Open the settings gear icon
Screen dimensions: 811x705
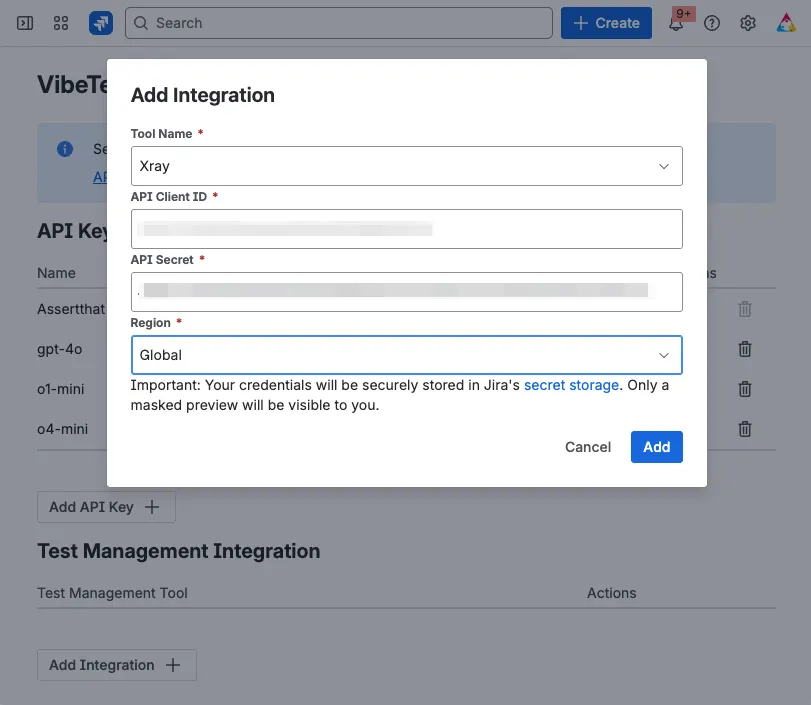pos(748,23)
